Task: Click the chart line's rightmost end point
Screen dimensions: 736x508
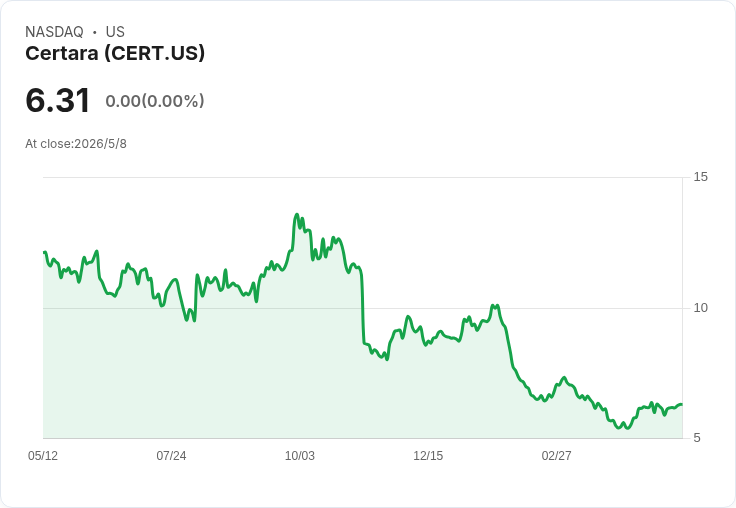Action: (x=682, y=404)
